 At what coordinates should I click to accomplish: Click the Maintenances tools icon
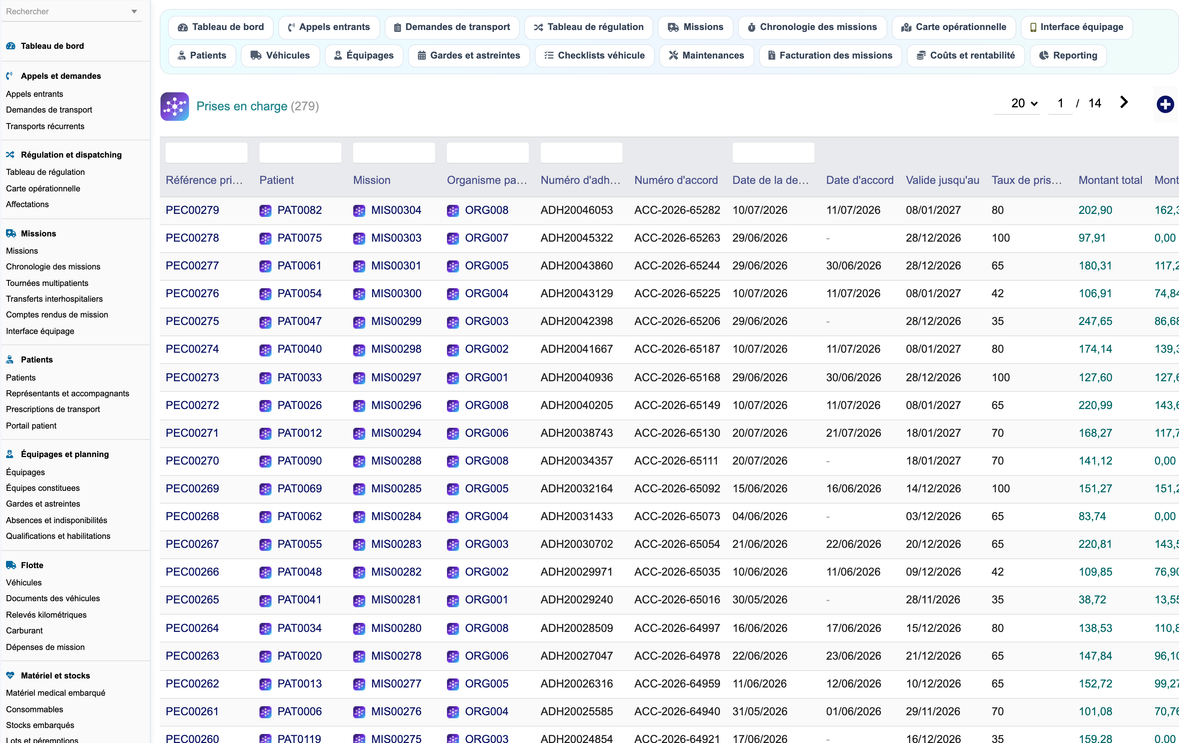coord(673,55)
